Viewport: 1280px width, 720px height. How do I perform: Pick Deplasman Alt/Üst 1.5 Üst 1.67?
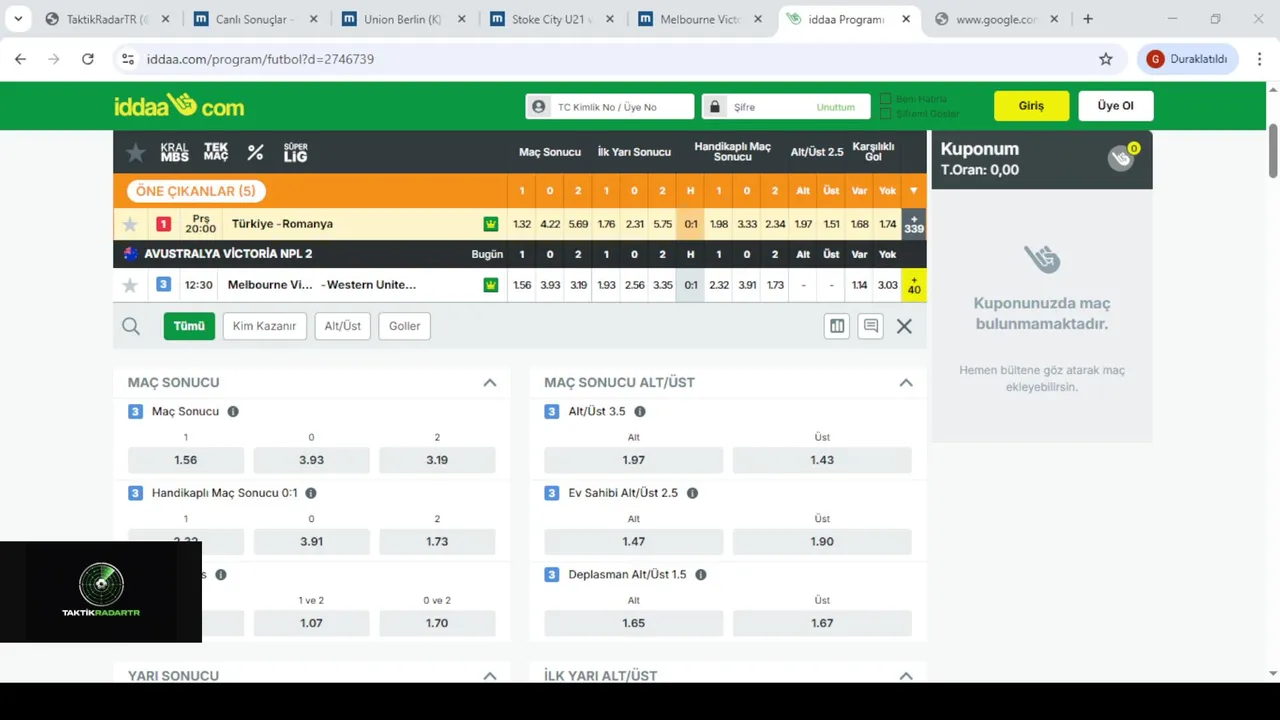pos(822,623)
